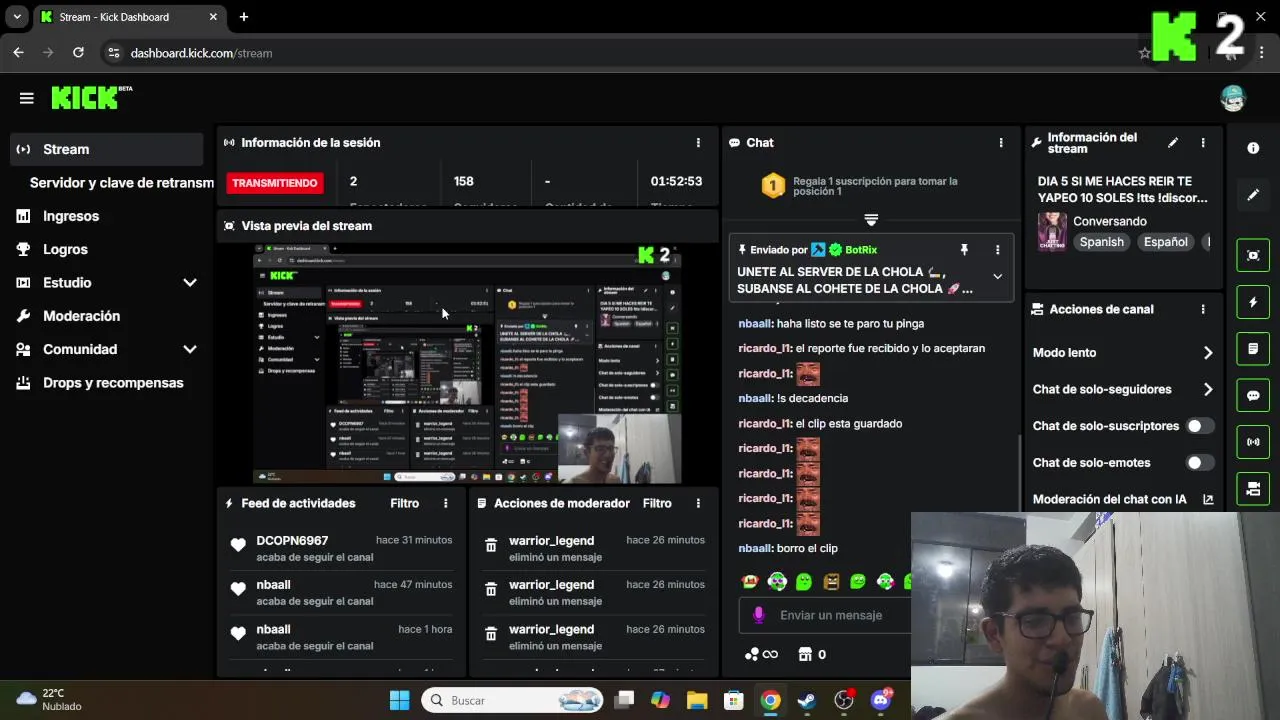The height and width of the screenshot is (720, 1280).
Task: Click the purple microphone icon in the message box
Action: click(758, 615)
